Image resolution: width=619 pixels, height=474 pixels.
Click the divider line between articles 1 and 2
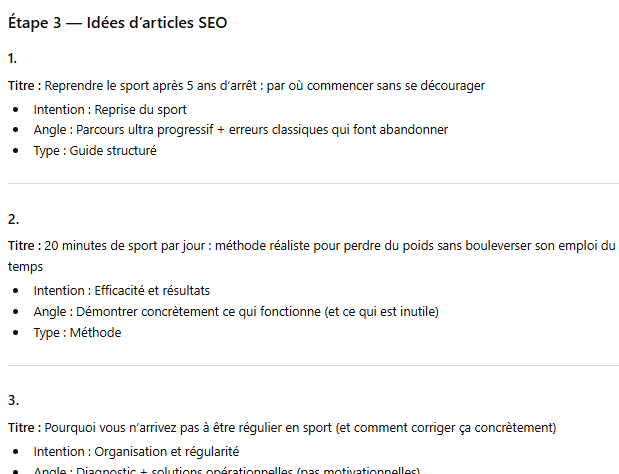[x=313, y=184]
